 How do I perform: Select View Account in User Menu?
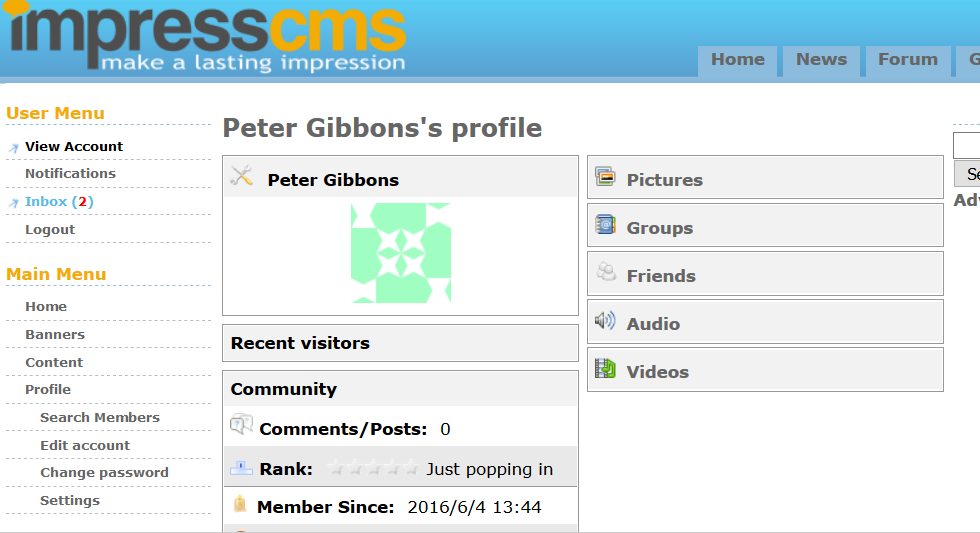click(74, 146)
